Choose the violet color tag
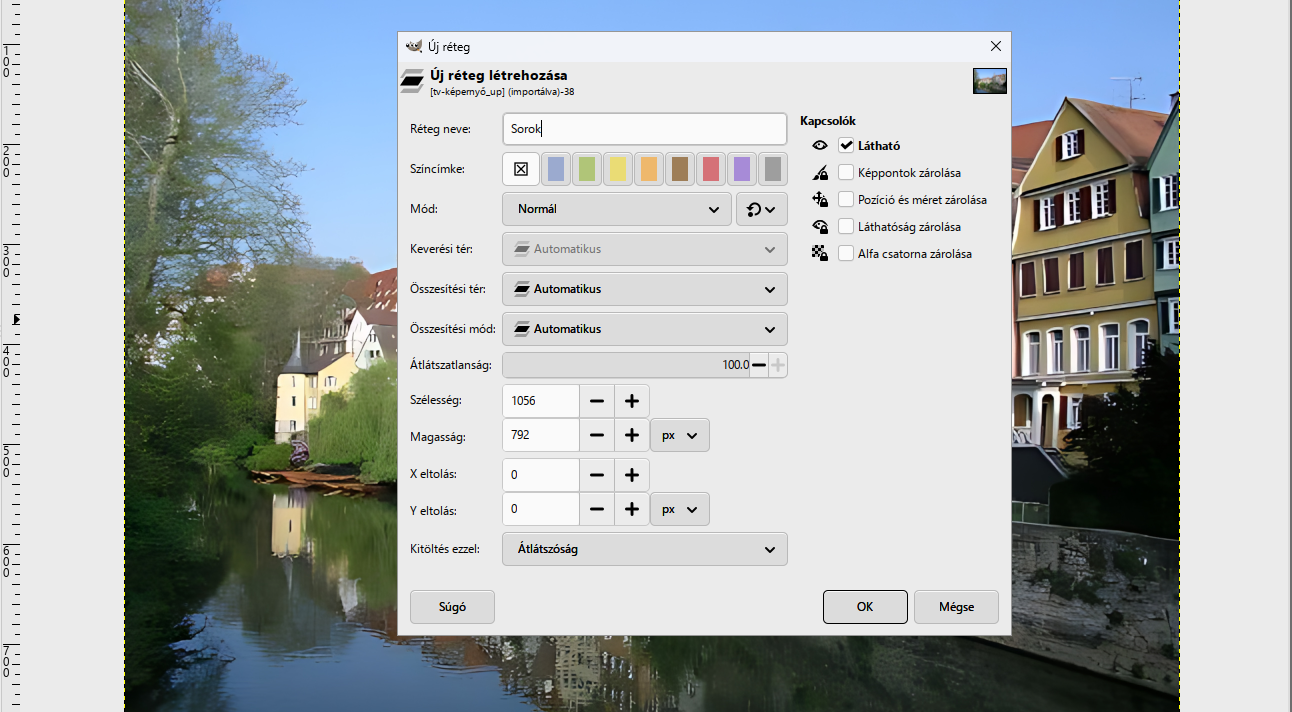This screenshot has height=712, width=1292. pyautogui.click(x=742, y=169)
